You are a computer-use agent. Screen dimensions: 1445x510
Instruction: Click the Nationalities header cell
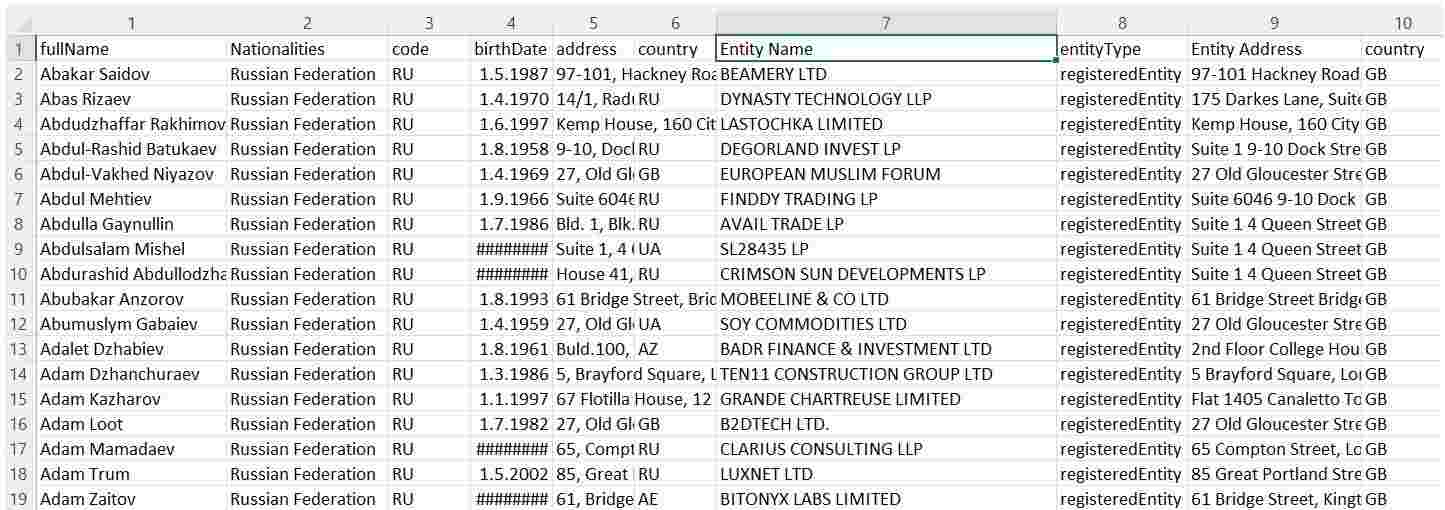(307, 49)
